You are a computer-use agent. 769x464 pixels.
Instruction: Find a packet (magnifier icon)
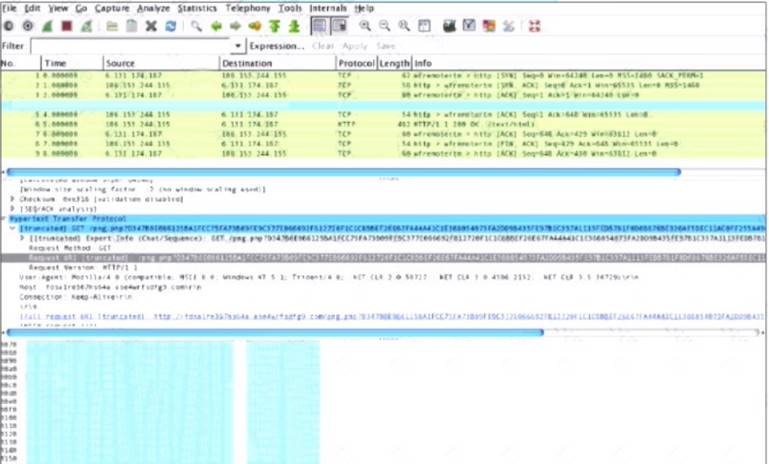click(x=196, y=26)
